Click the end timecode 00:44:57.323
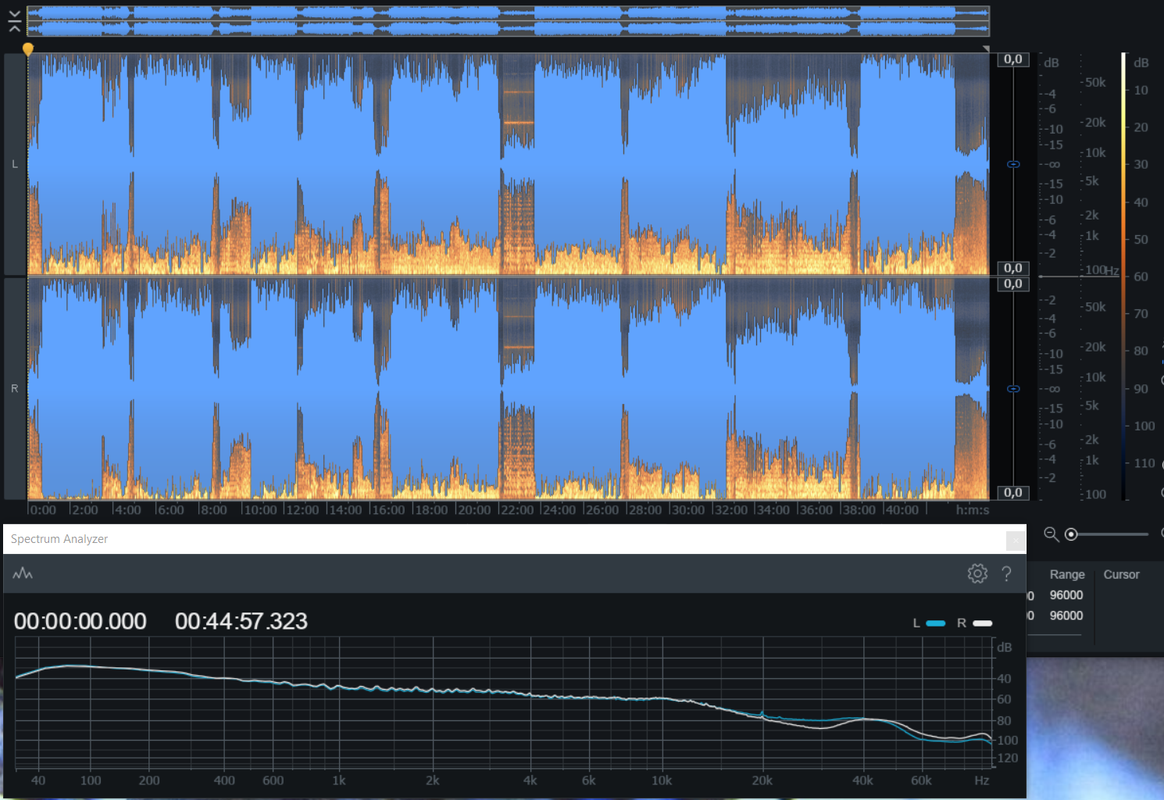 coord(241,621)
